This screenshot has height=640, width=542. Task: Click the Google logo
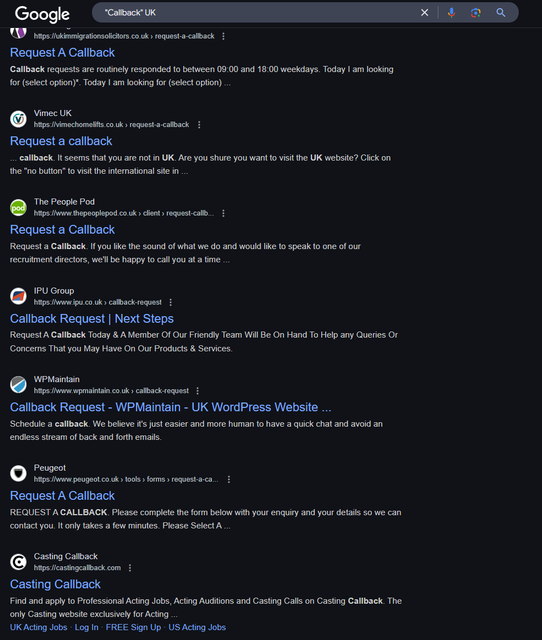pos(42,14)
